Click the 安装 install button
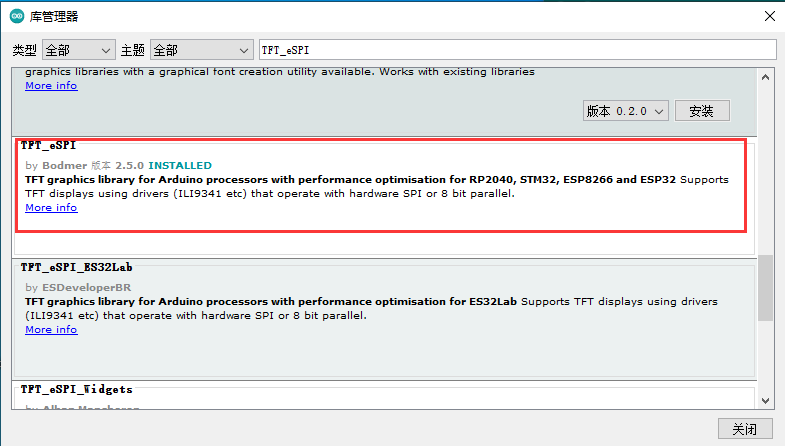The width and height of the screenshot is (785, 446). click(702, 111)
